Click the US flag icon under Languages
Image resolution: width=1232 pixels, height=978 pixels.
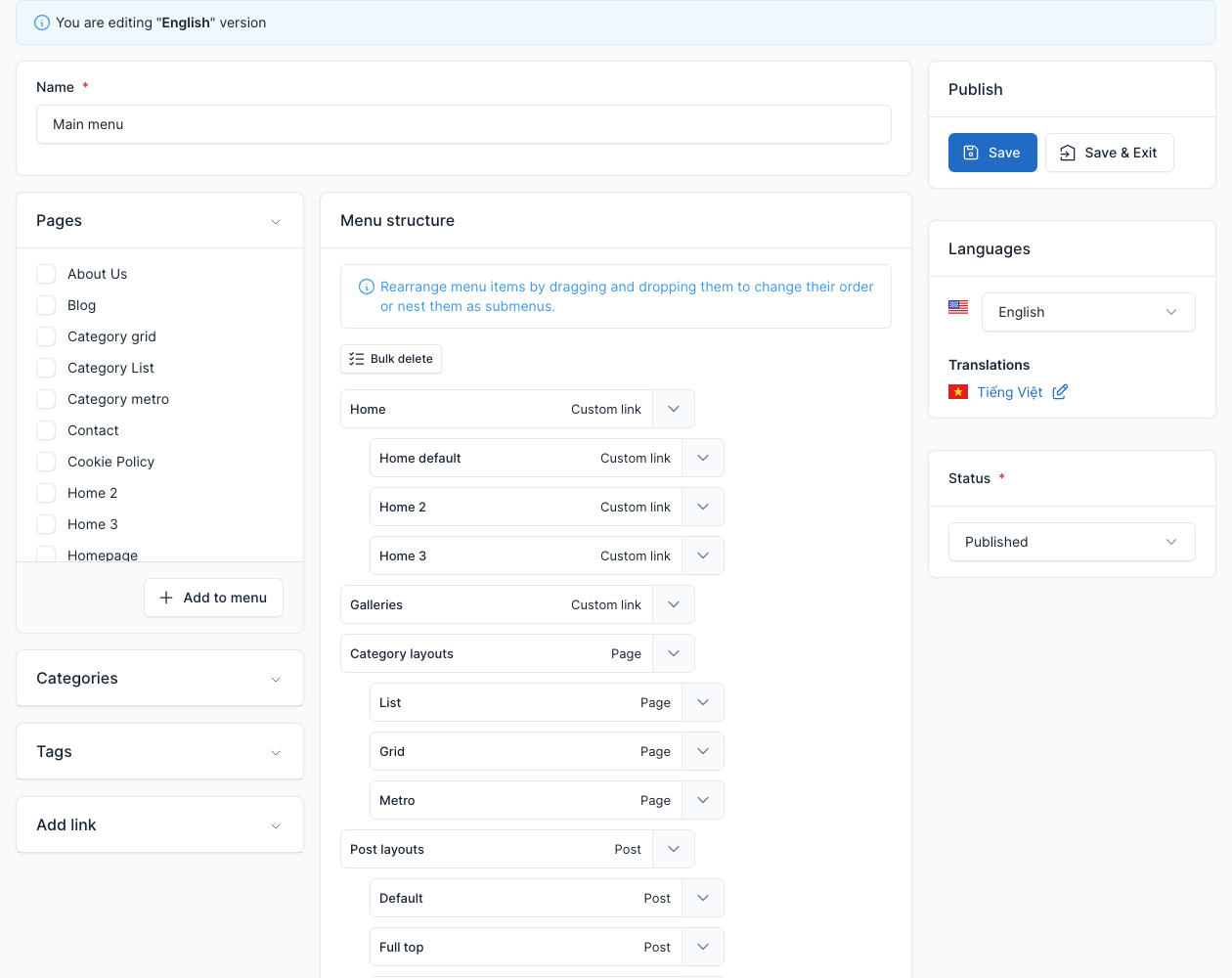coord(958,307)
